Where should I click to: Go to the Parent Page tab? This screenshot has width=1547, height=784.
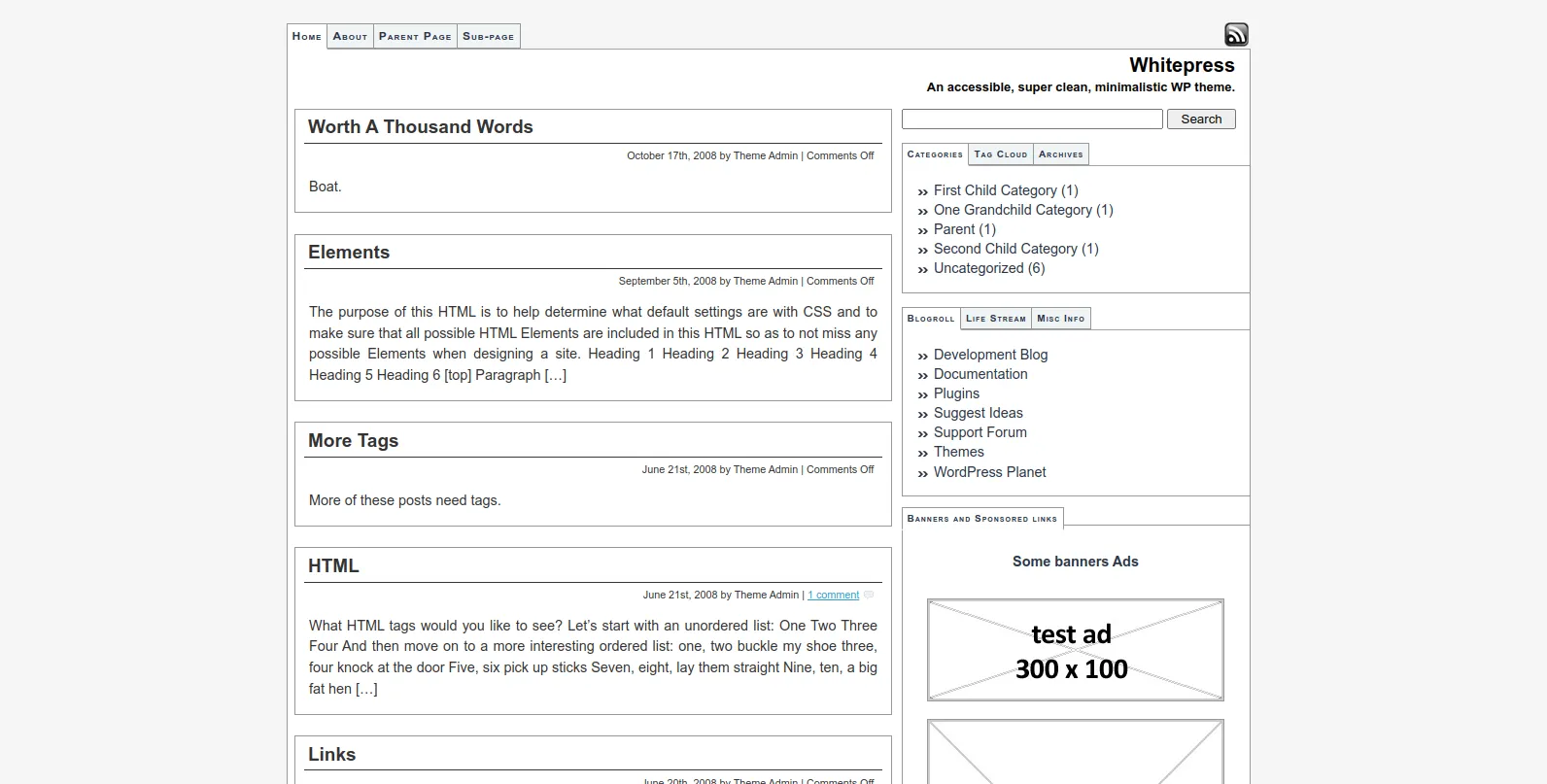(415, 36)
